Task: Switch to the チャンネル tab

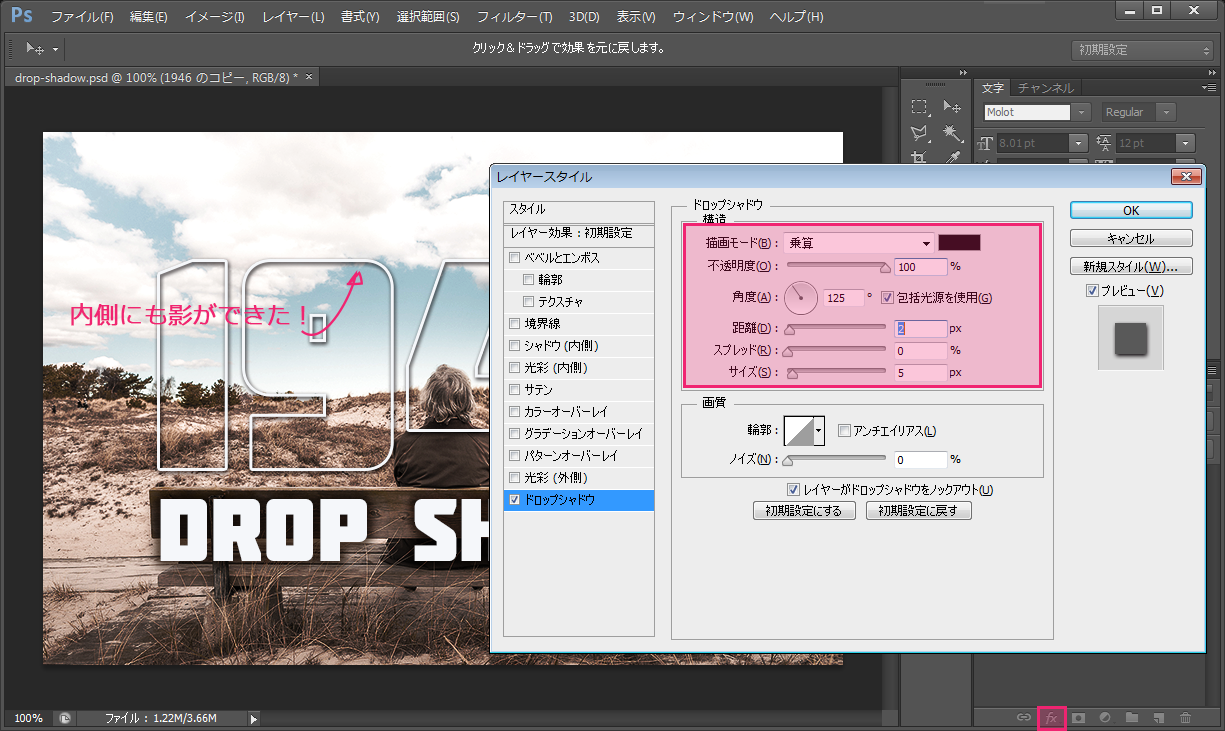Action: 1046,88
